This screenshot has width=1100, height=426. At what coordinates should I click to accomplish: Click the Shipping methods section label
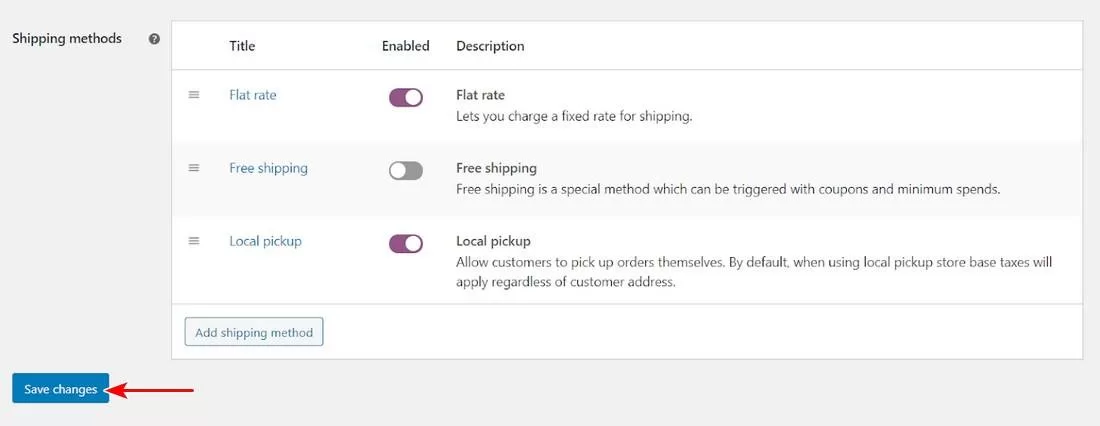click(66, 39)
